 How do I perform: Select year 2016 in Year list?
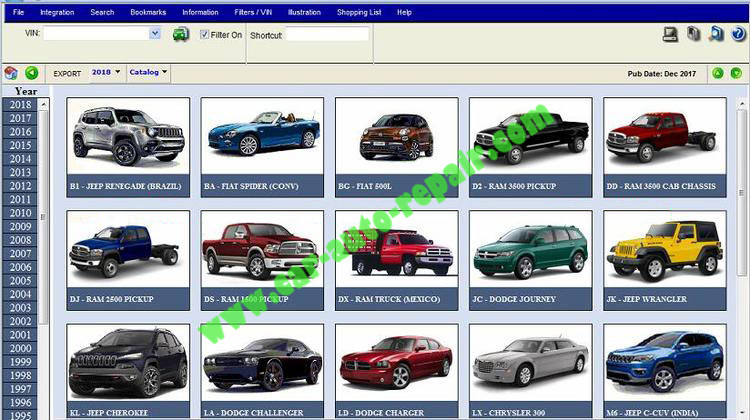click(20, 132)
